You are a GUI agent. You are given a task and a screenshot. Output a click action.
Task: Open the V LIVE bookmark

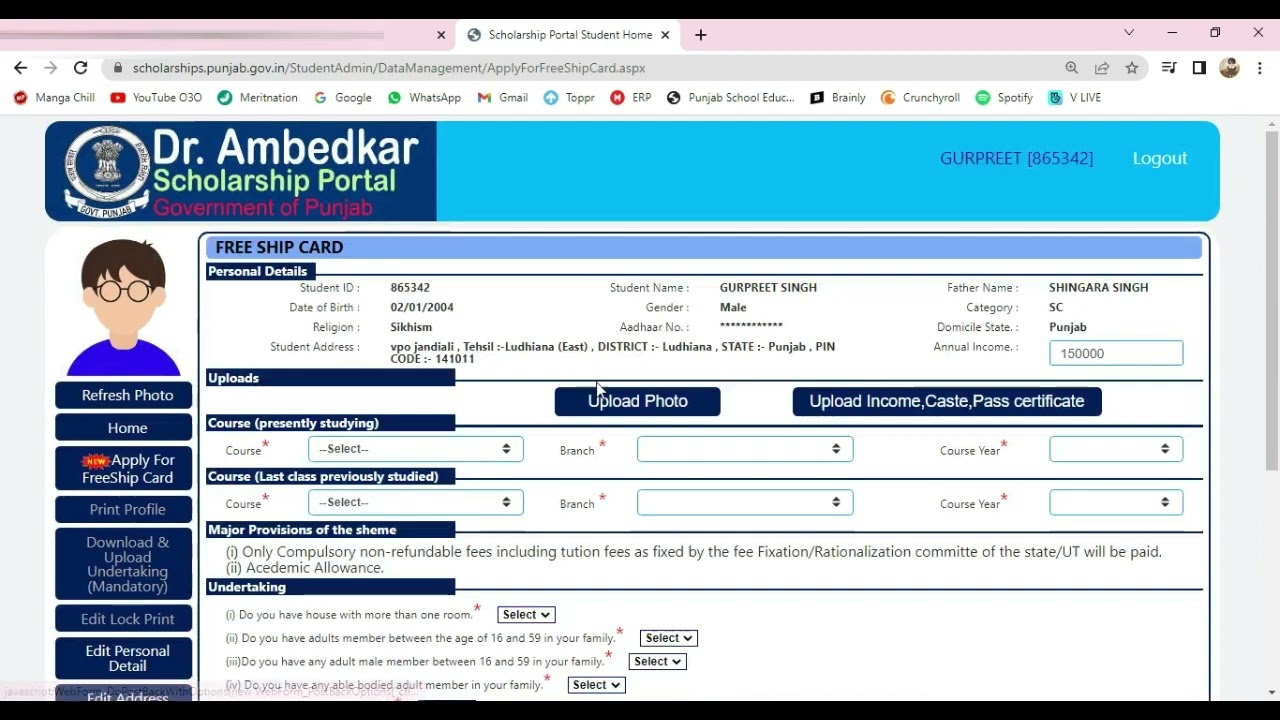point(1074,98)
